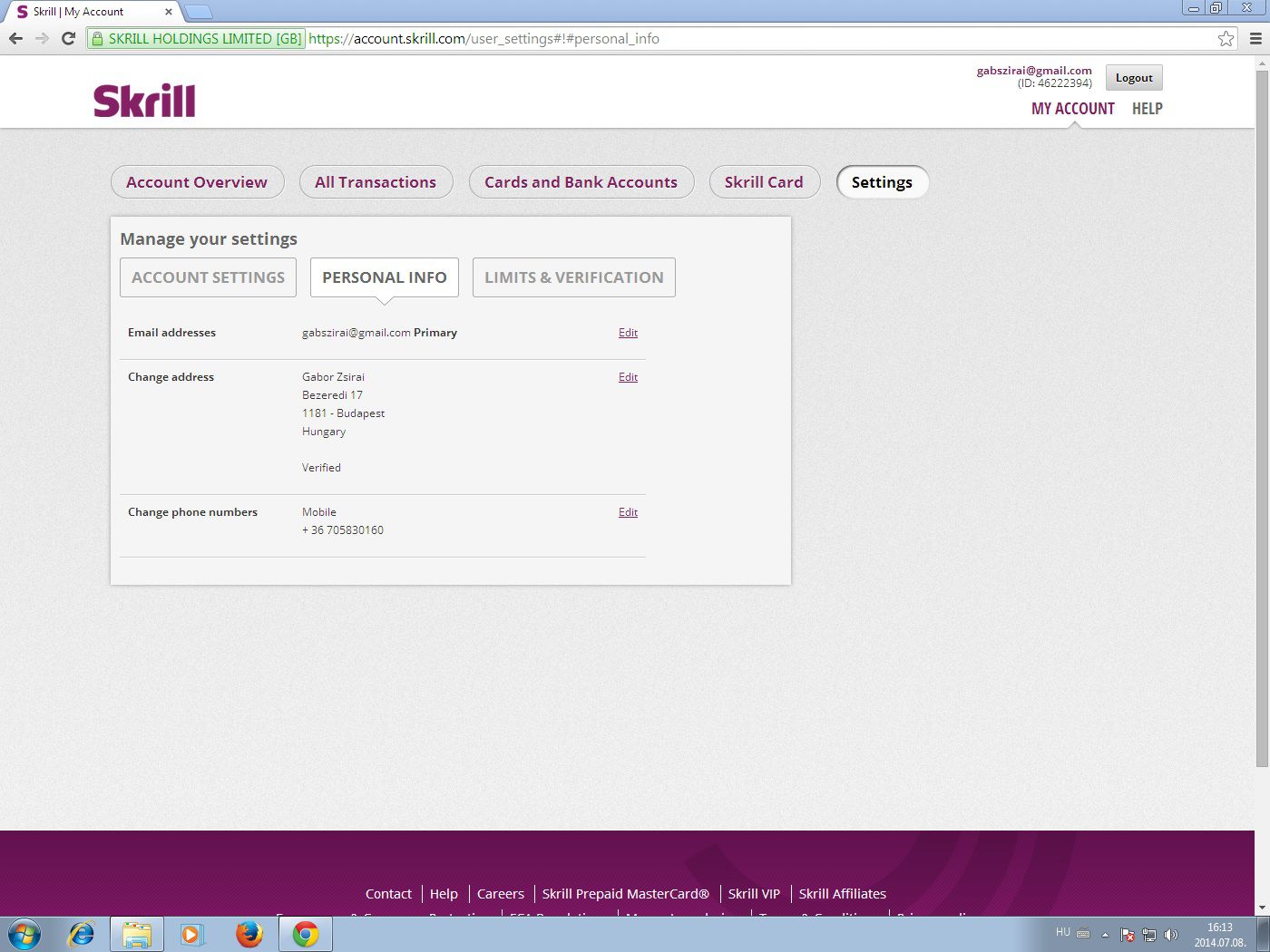Viewport: 1270px width, 952px height.
Task: Launch Internet Explorer from taskbar
Action: pyautogui.click(x=82, y=934)
